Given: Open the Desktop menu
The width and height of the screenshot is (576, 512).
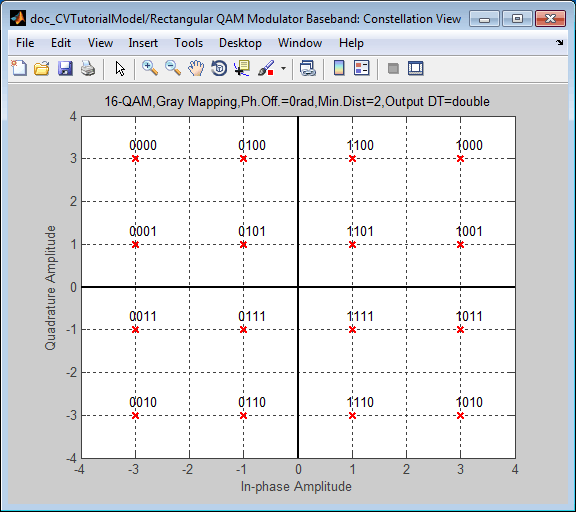Looking at the screenshot, I should (240, 43).
